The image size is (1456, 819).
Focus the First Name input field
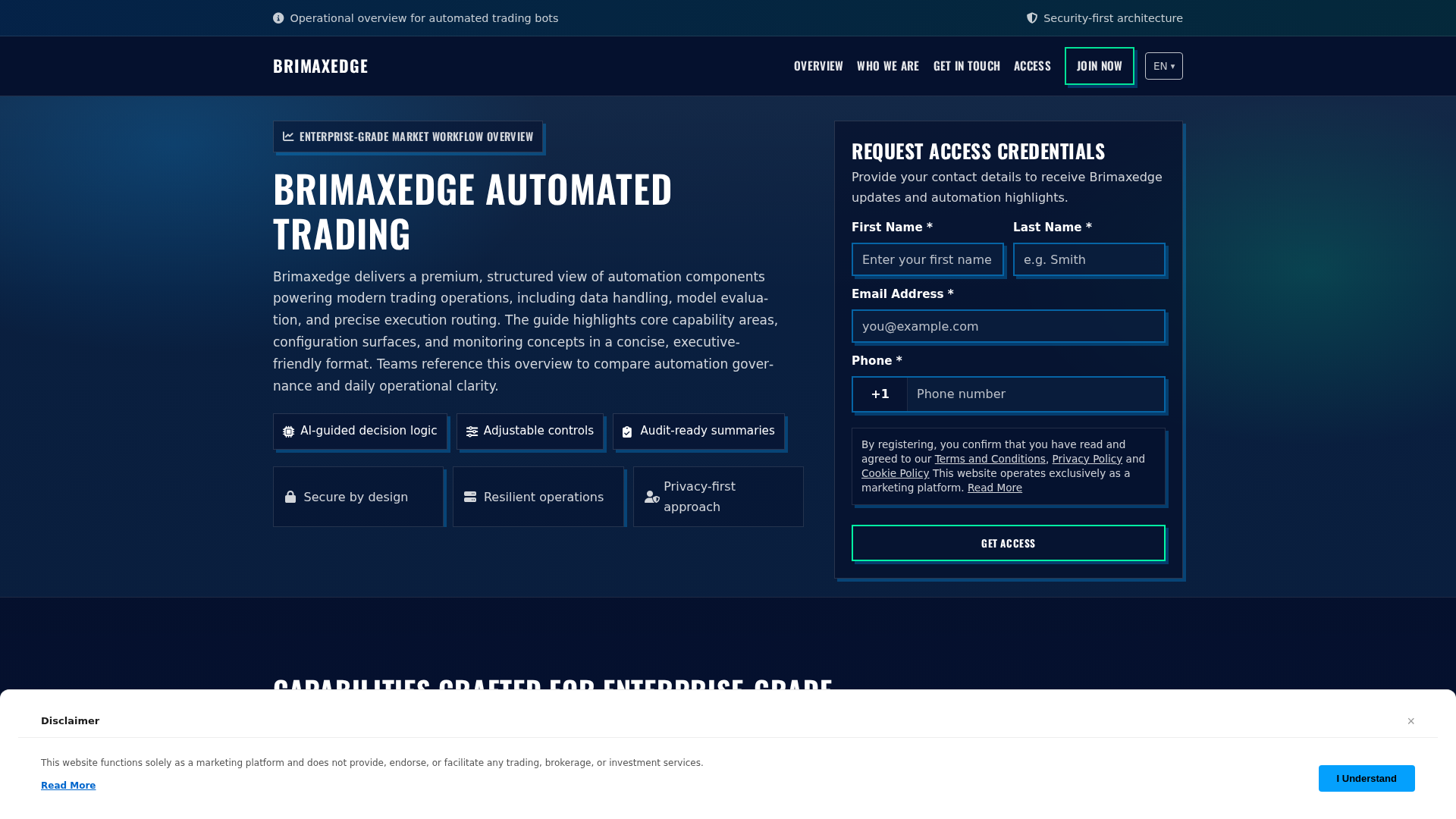pos(927,260)
